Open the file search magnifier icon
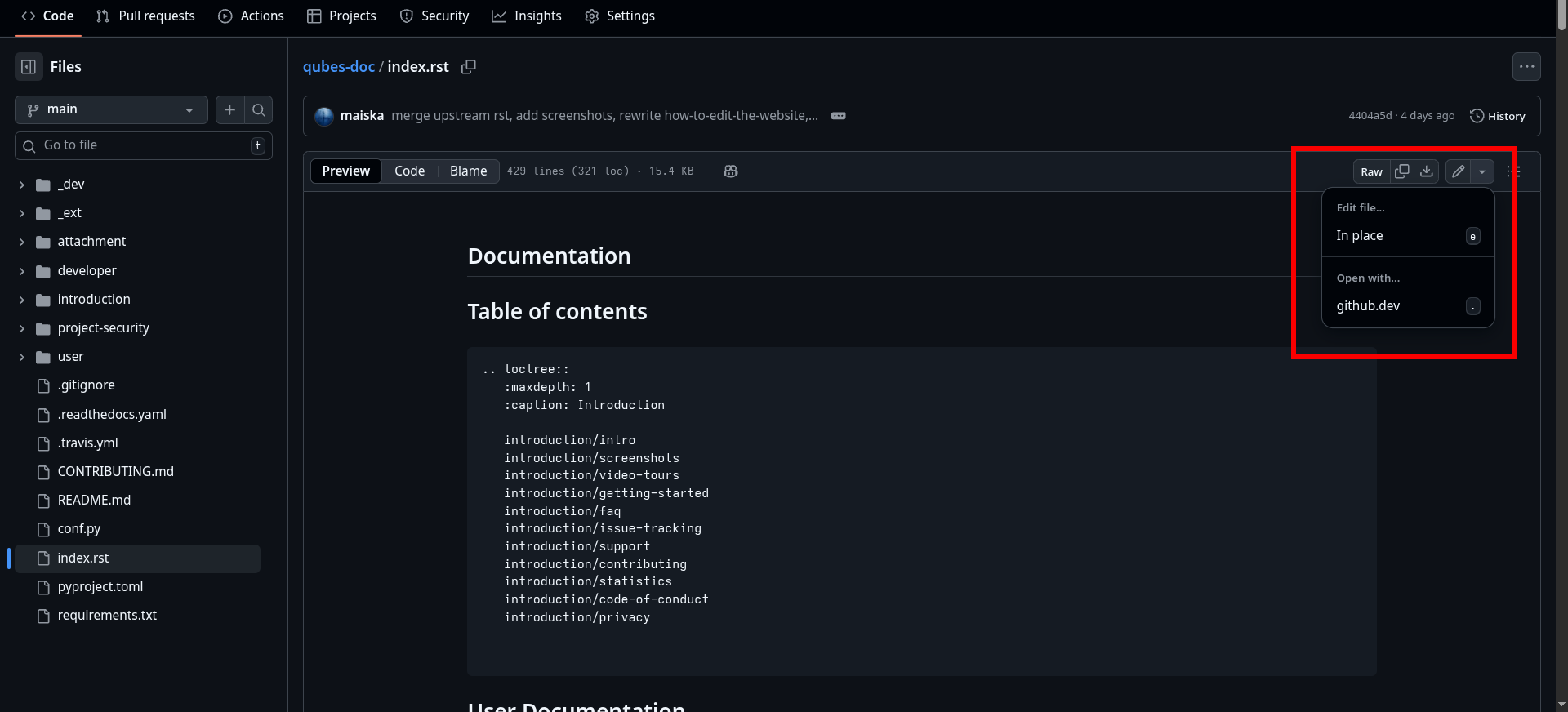 pyautogui.click(x=258, y=109)
